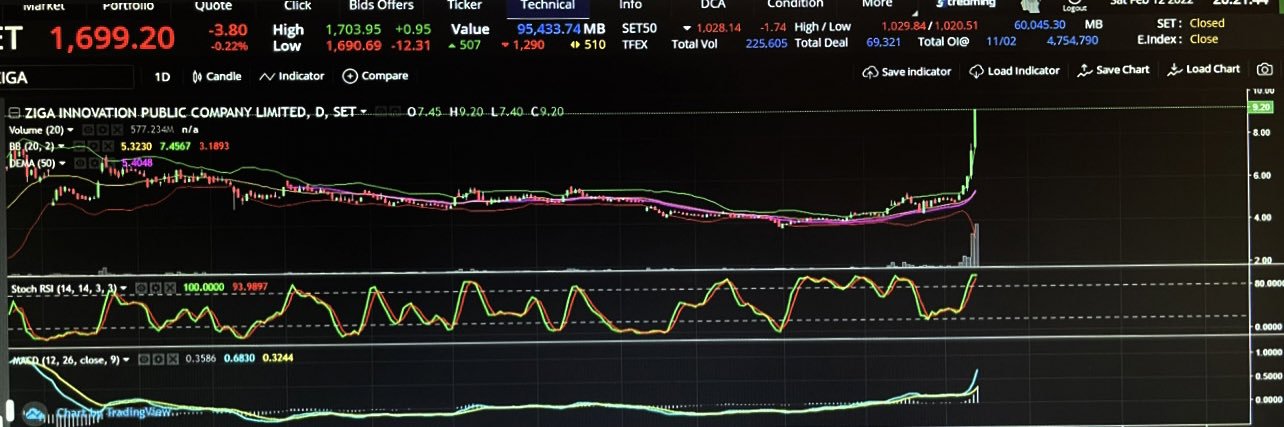This screenshot has width=1284, height=427.
Task: Open the MACD settings icon
Action: (x=158, y=359)
